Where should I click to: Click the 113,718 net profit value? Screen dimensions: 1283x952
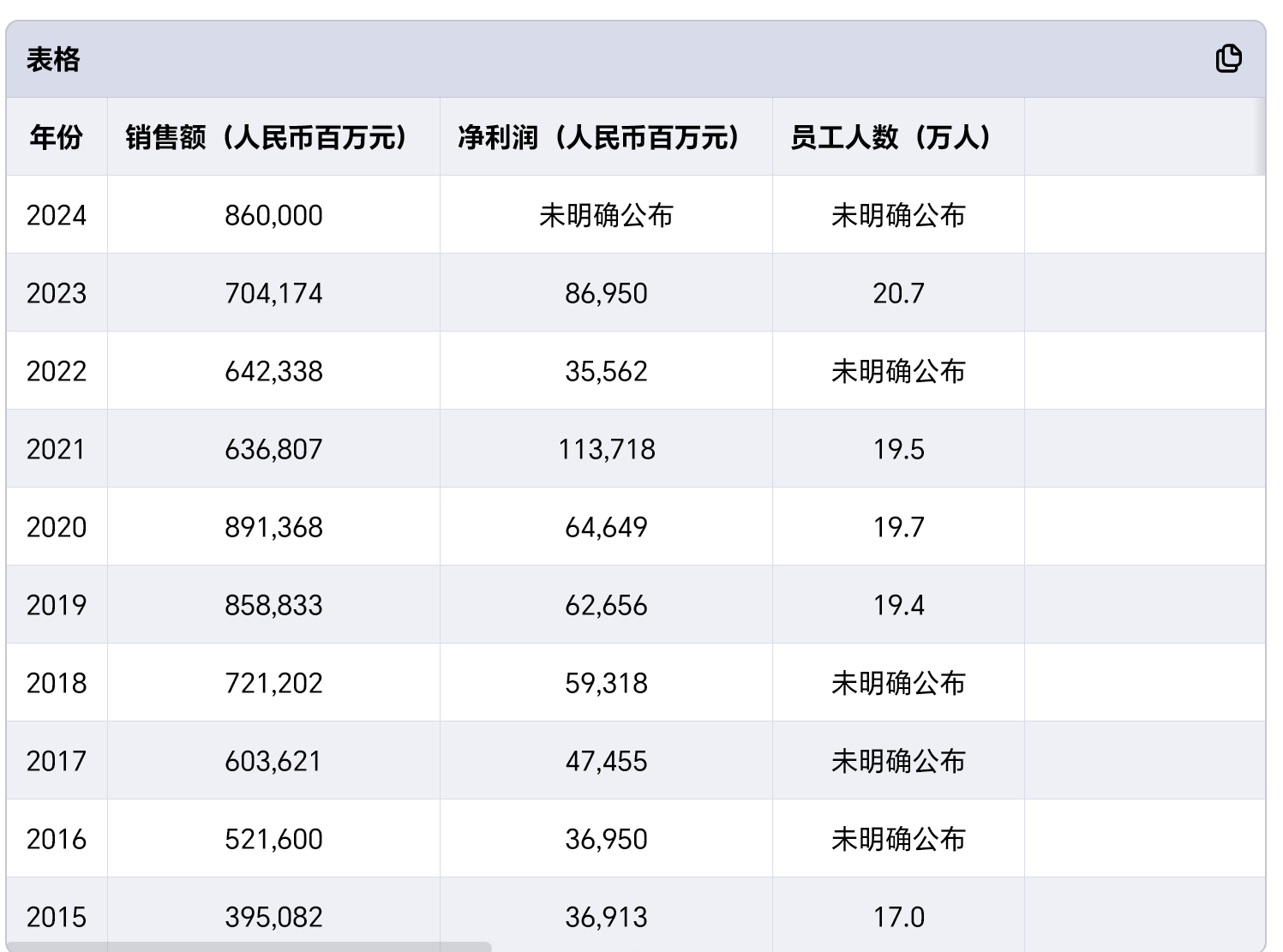(x=606, y=449)
